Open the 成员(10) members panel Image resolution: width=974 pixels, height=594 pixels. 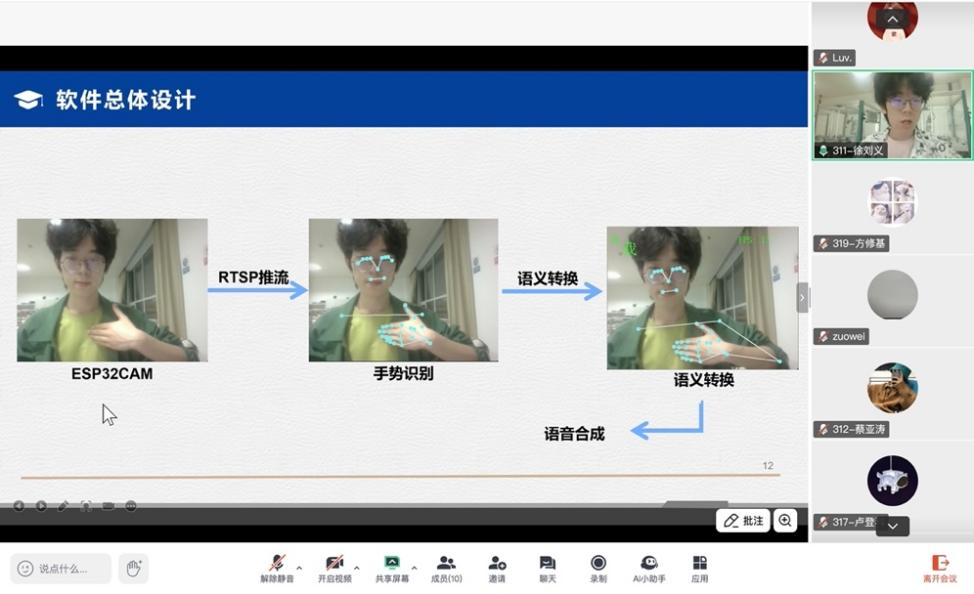(x=446, y=568)
